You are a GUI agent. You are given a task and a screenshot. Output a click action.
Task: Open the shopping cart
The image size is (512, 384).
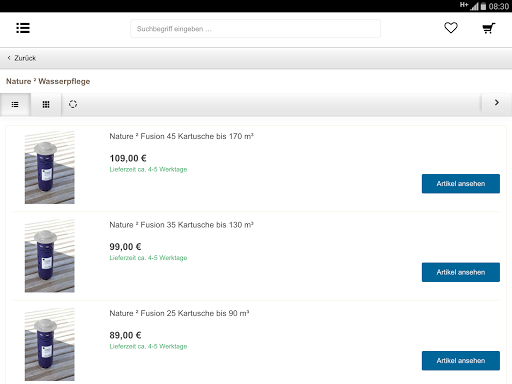[x=489, y=28]
